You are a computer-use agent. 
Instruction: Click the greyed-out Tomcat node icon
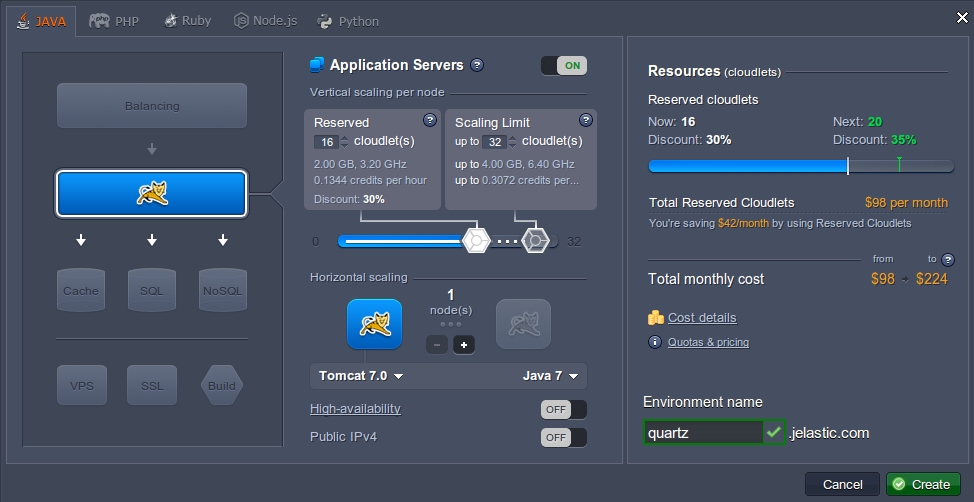point(523,324)
